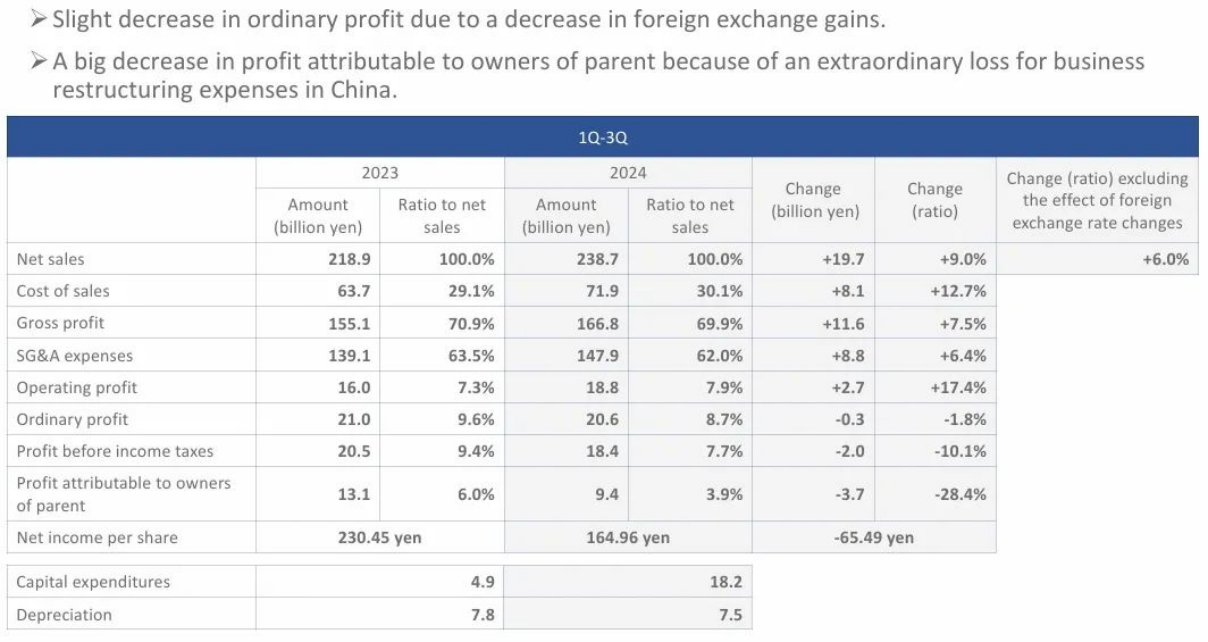Select the 2024 column header
Screen dimensions: 1208x642
[628, 173]
